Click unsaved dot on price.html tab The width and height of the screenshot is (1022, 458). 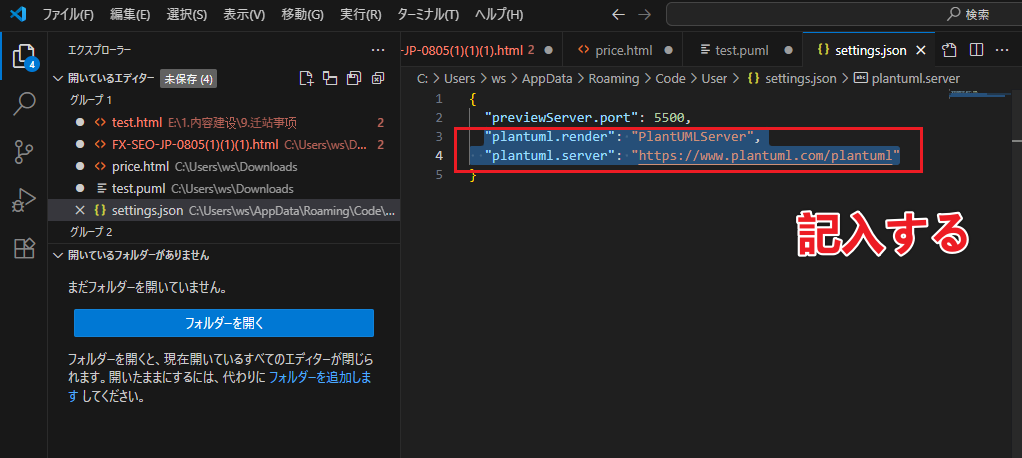point(667,50)
